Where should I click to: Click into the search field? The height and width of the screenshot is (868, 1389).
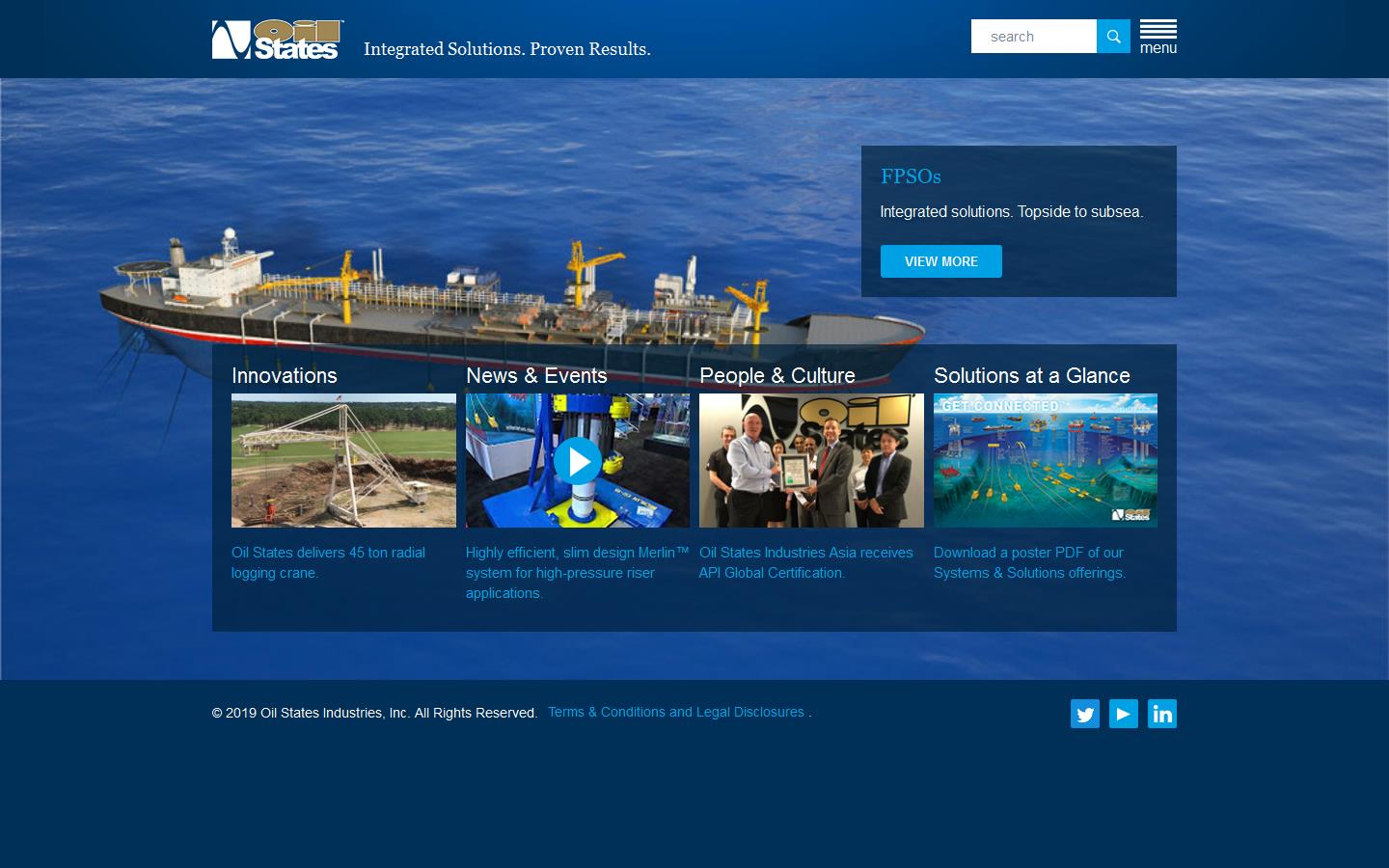tap(1034, 37)
